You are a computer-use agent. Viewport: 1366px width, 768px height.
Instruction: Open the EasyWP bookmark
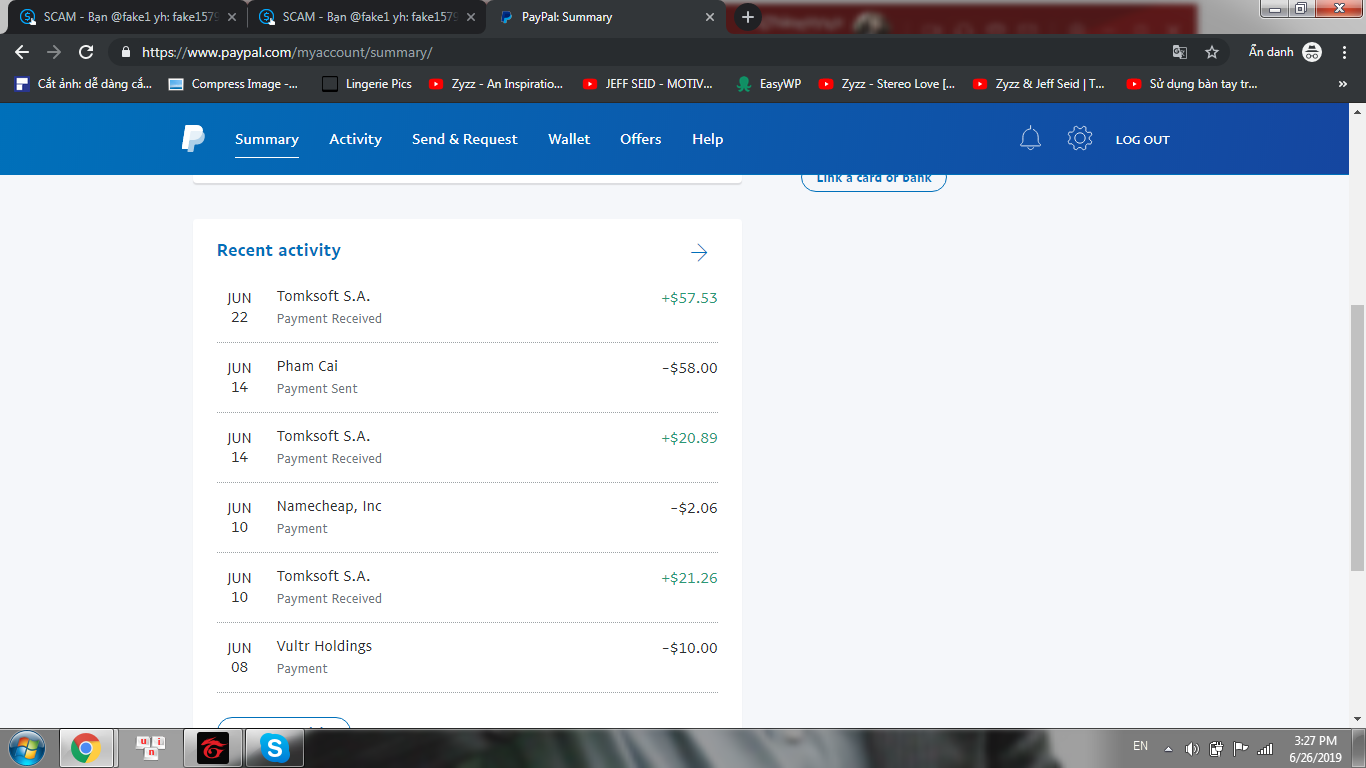coord(768,84)
